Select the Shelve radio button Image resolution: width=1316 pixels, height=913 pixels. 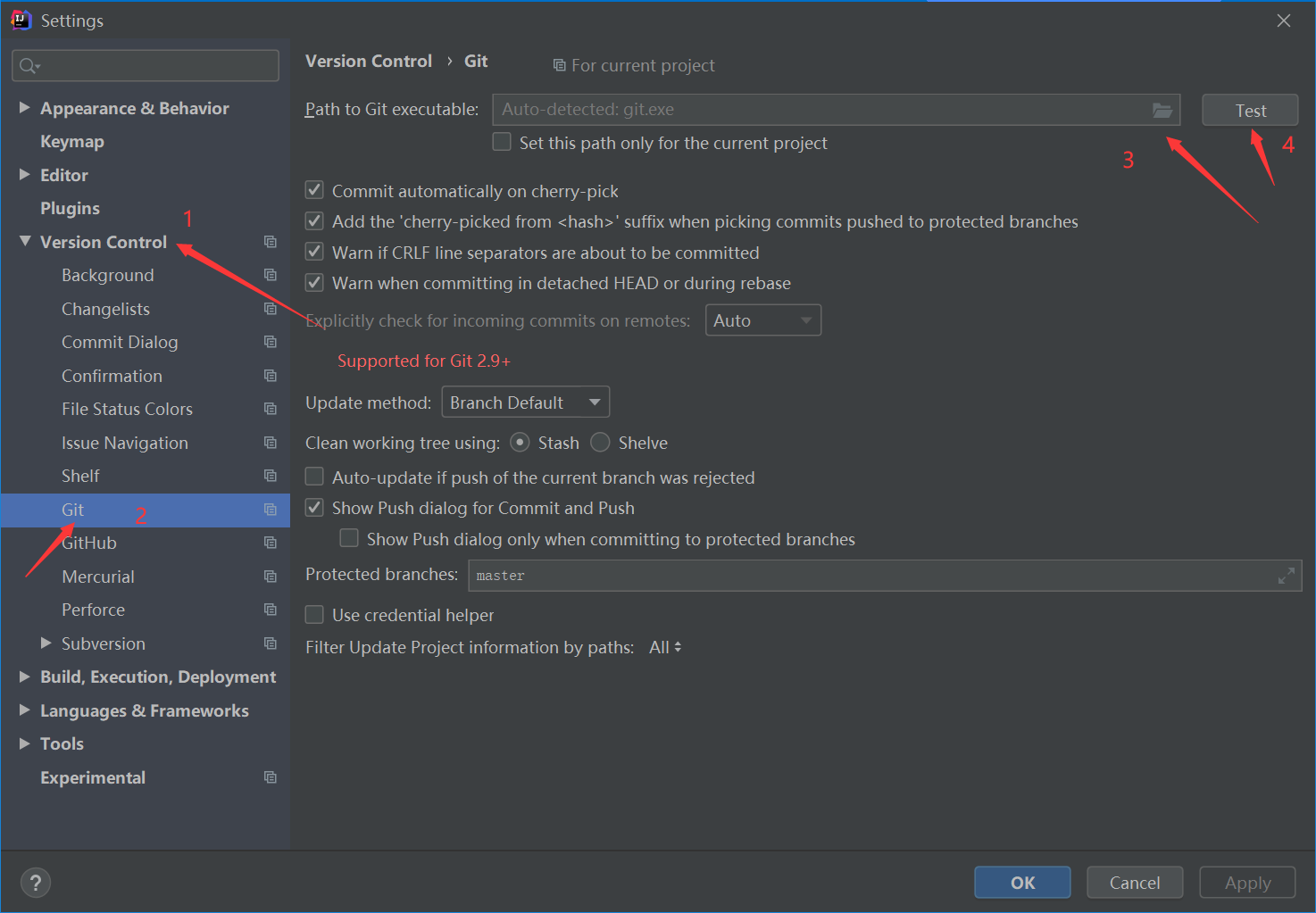600,443
